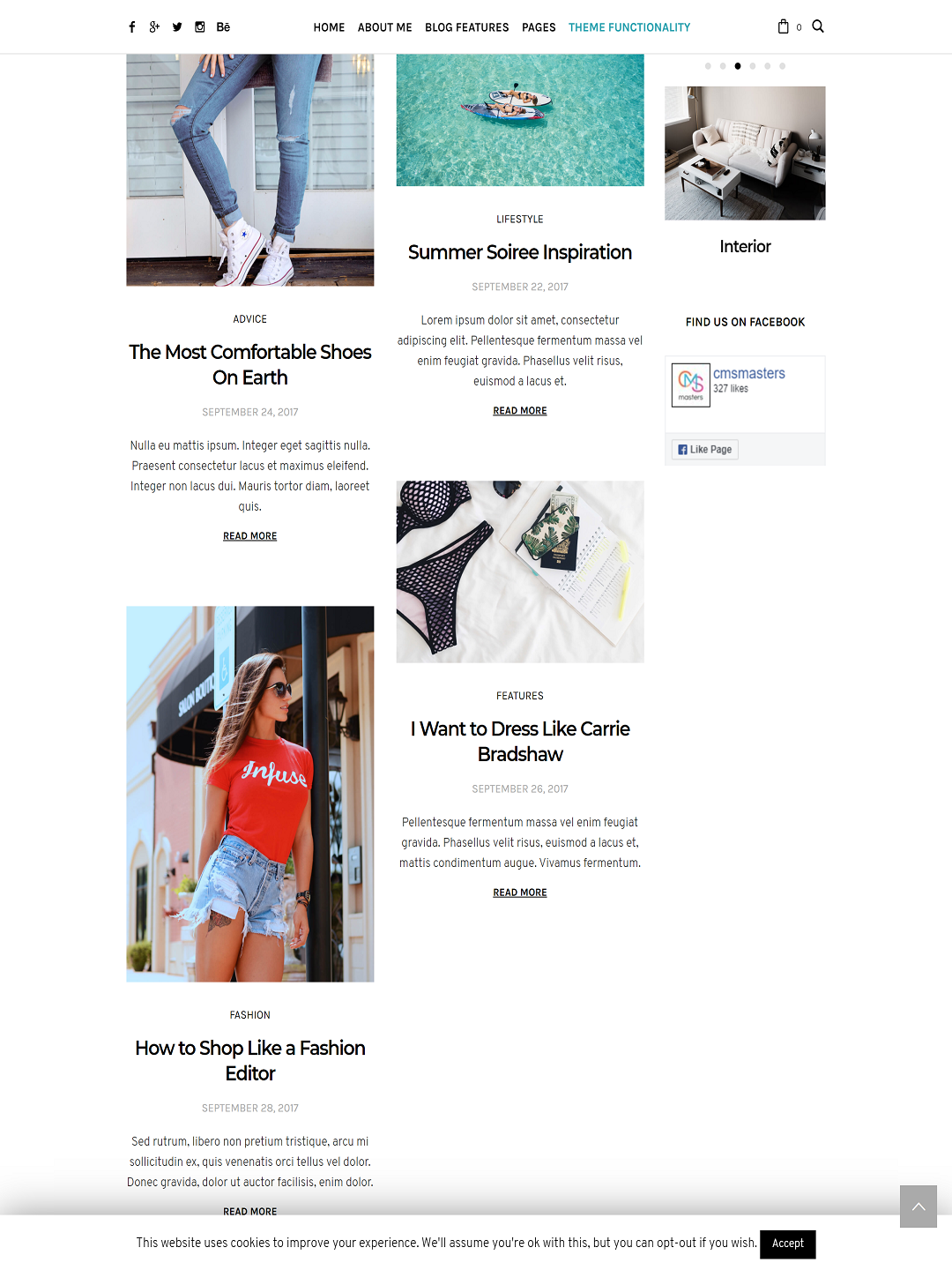
Task: Open the Pages menu
Action: [x=539, y=27]
